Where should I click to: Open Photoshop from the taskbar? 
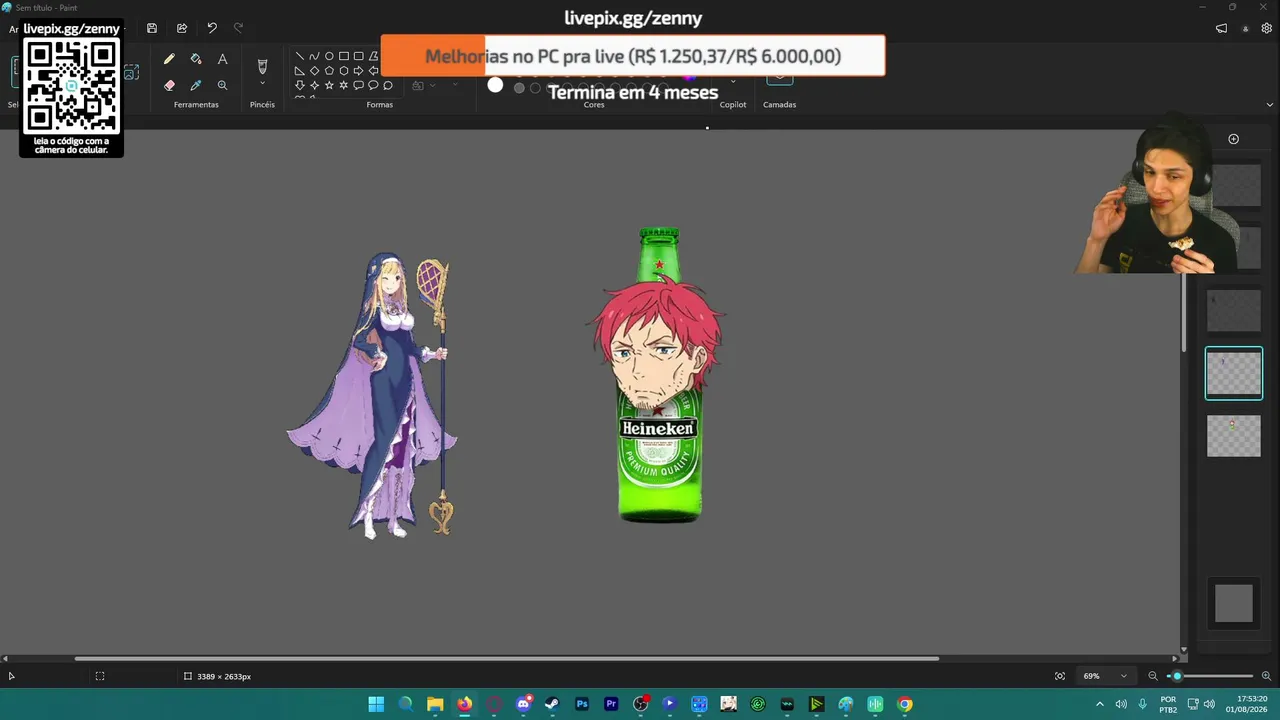[x=582, y=704]
